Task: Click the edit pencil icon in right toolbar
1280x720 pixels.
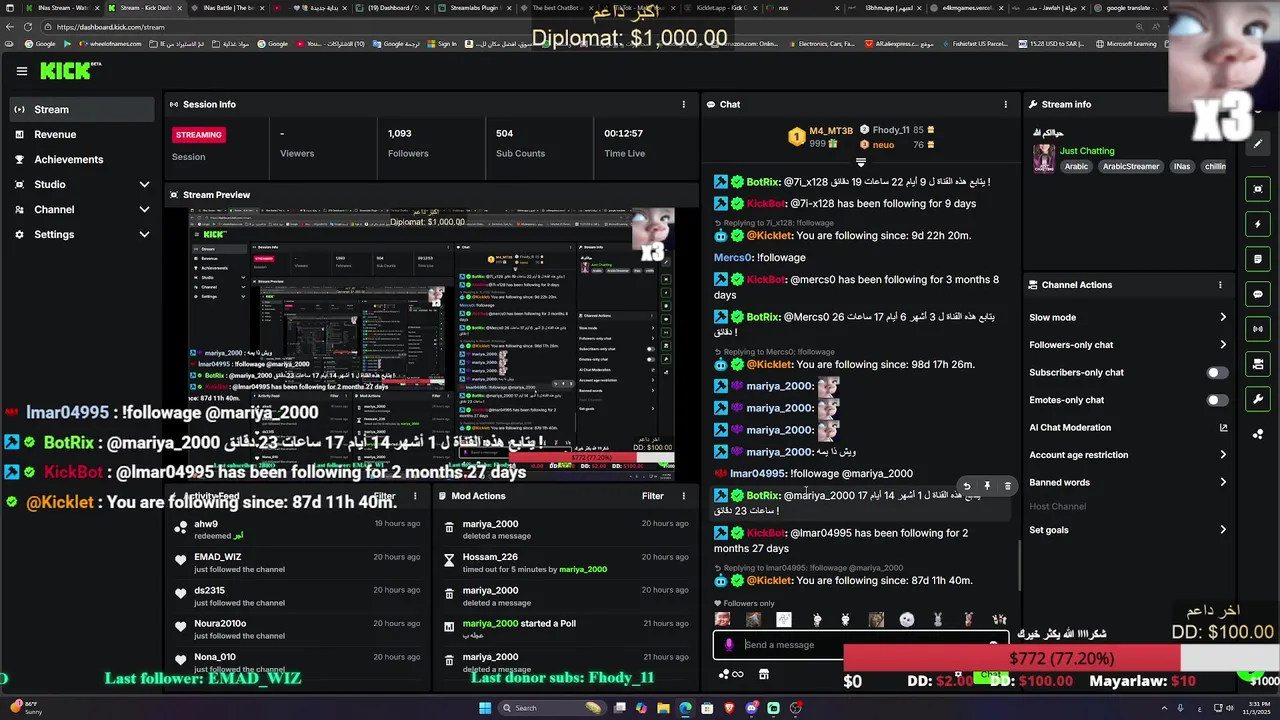Action: (1258, 144)
